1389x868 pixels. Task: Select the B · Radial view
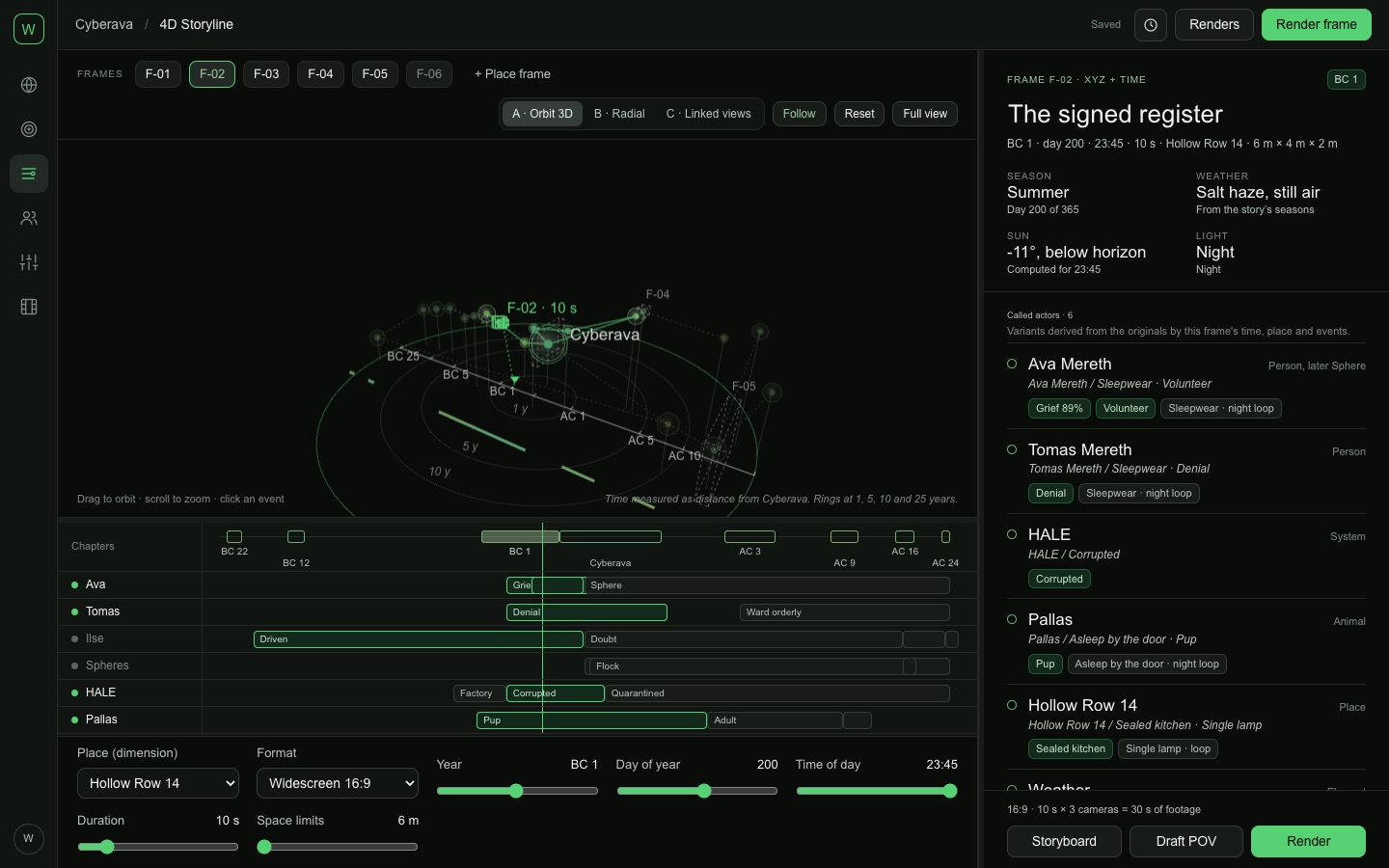pyautogui.click(x=619, y=114)
